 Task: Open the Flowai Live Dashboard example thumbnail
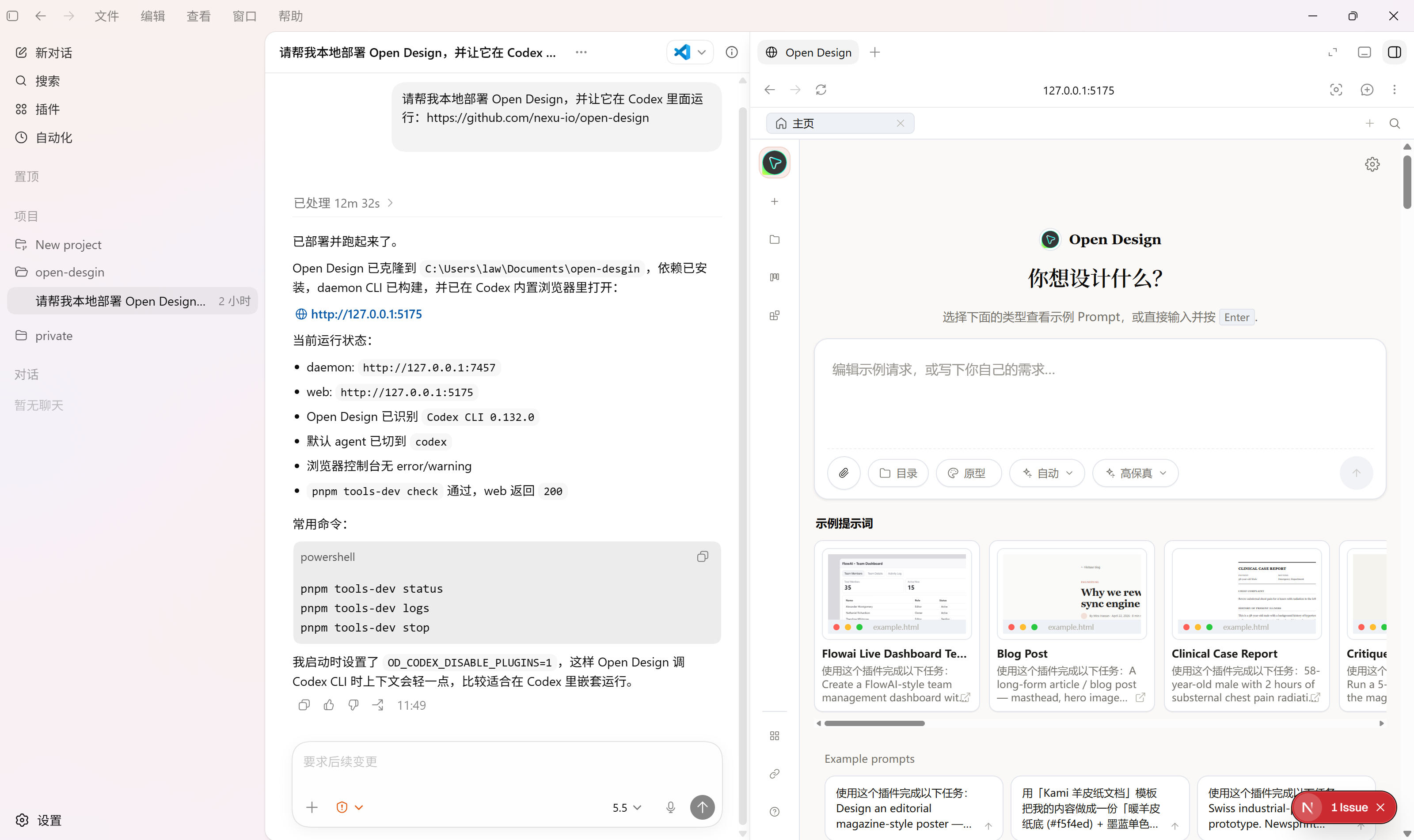[897, 594]
